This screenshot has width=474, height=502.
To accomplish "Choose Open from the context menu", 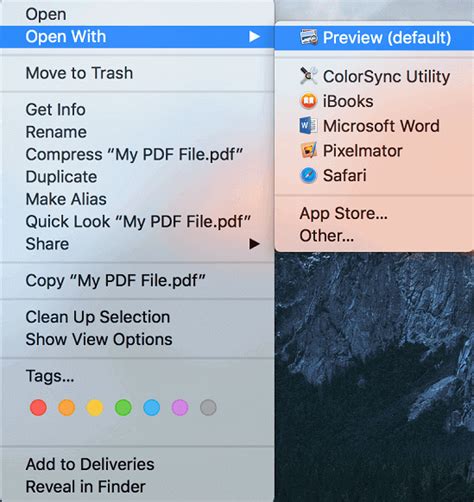I will pos(137,14).
